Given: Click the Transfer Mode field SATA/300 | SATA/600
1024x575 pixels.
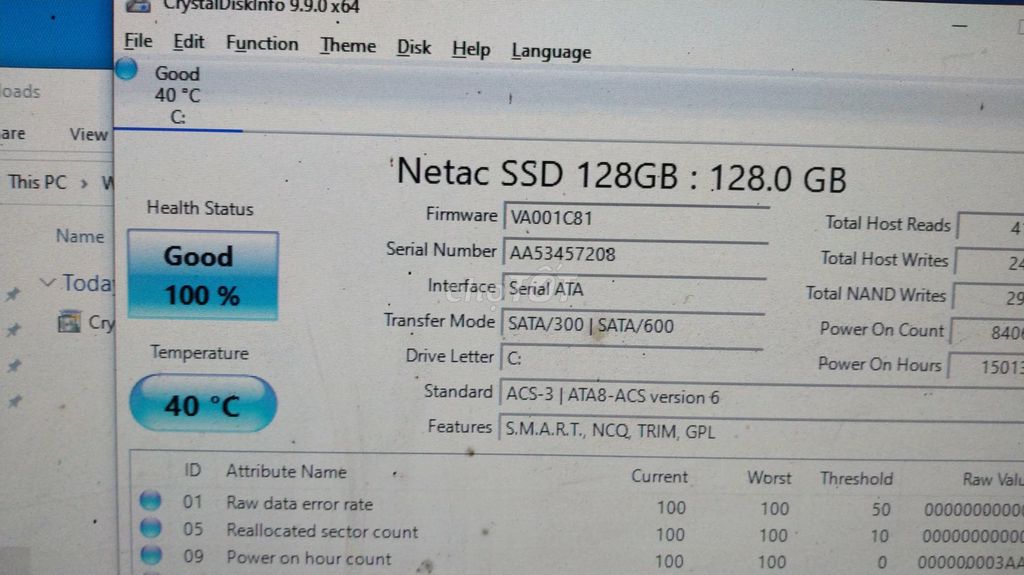Looking at the screenshot, I should point(632,325).
